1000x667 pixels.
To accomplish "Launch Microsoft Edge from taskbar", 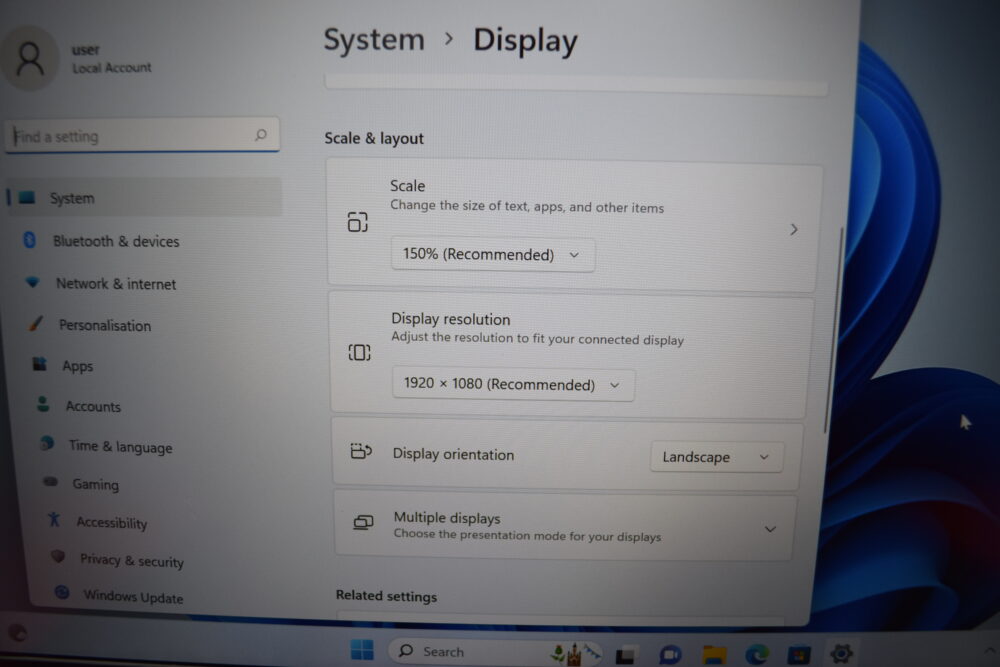I will click(x=757, y=654).
